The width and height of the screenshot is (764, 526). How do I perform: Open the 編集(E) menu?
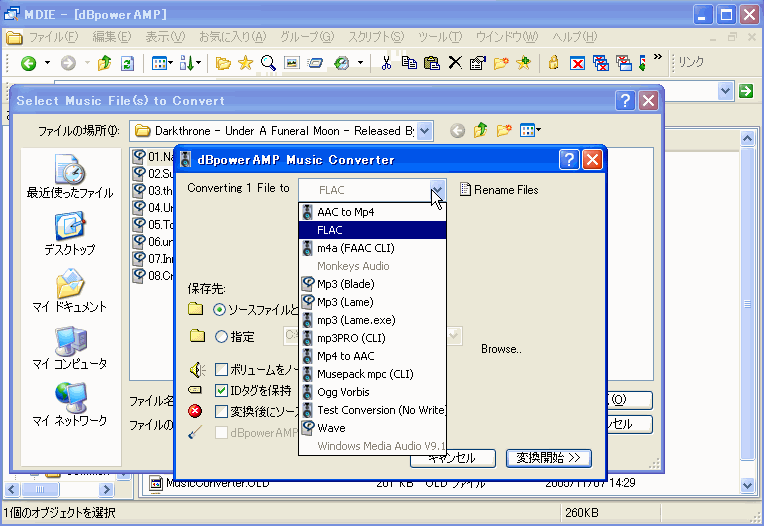click(x=112, y=37)
